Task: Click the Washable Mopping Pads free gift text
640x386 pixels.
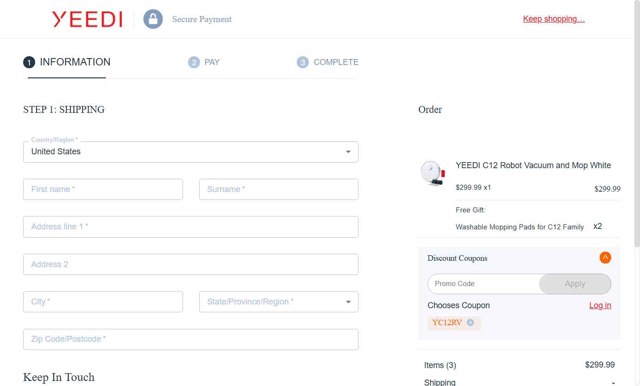Action: (520, 227)
